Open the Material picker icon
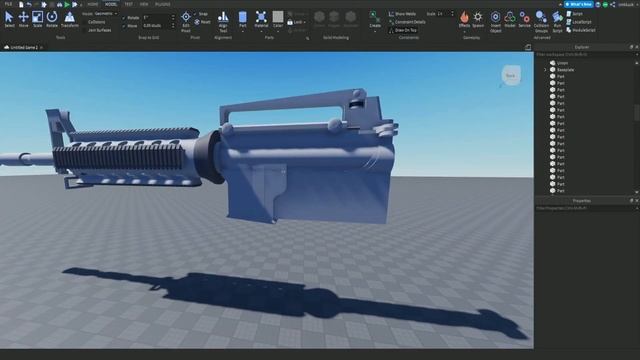 (261, 17)
